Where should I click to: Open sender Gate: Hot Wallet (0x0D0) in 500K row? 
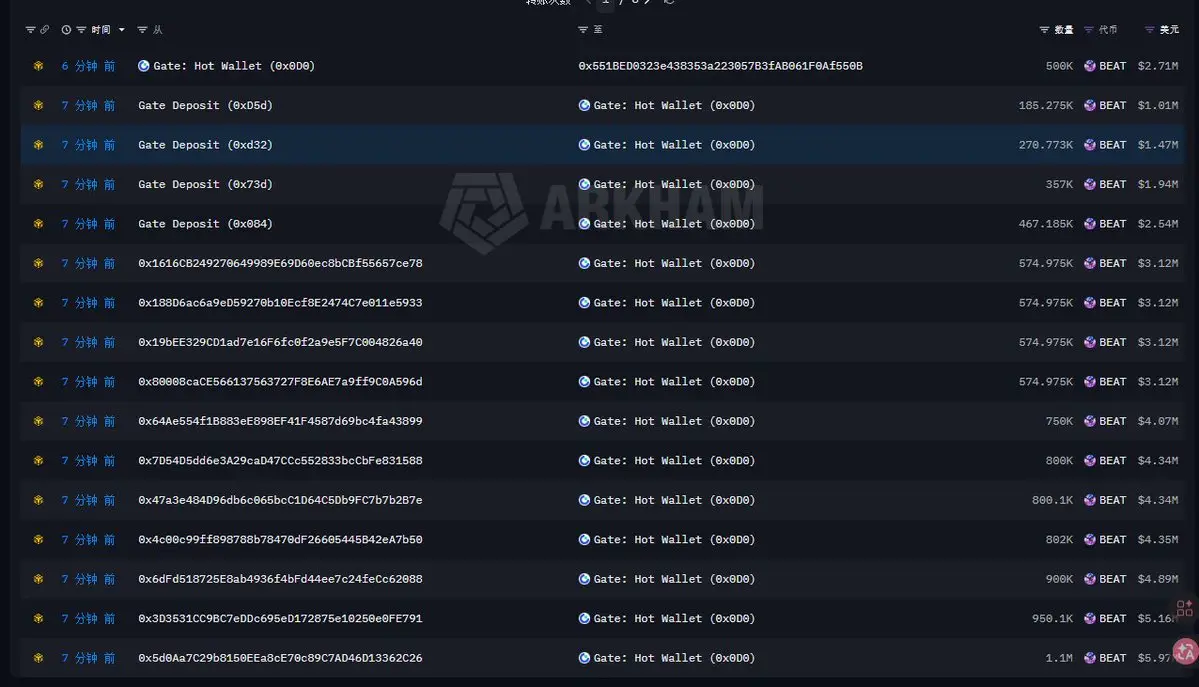(x=234, y=66)
